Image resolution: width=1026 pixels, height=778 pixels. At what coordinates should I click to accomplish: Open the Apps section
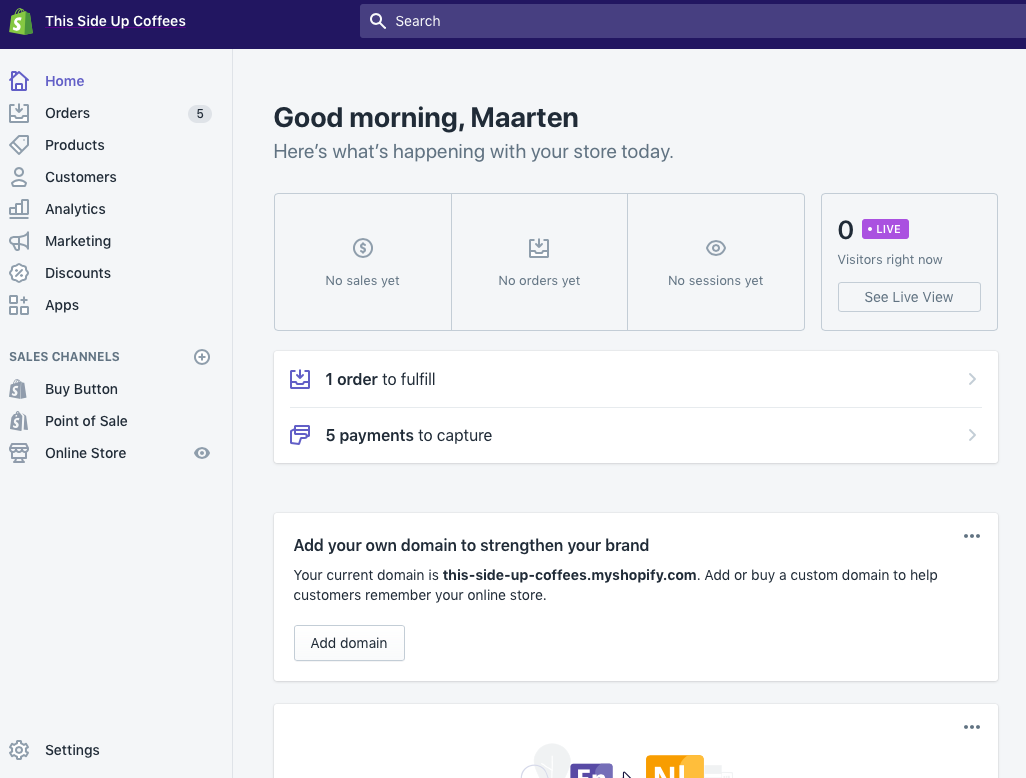click(62, 306)
